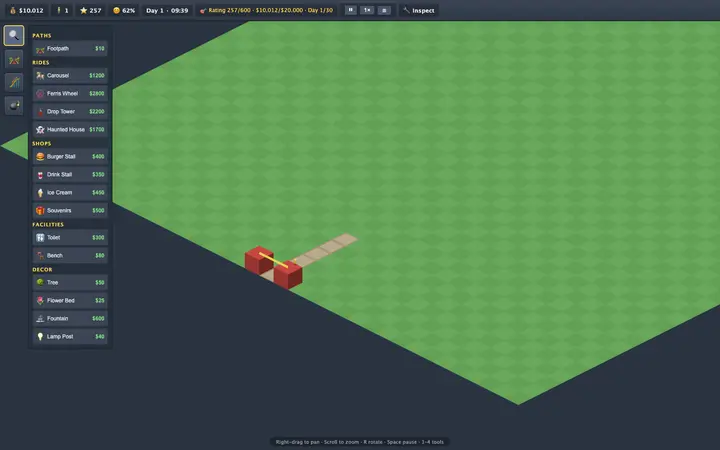Click the money balance $10.012

[x=27, y=10]
